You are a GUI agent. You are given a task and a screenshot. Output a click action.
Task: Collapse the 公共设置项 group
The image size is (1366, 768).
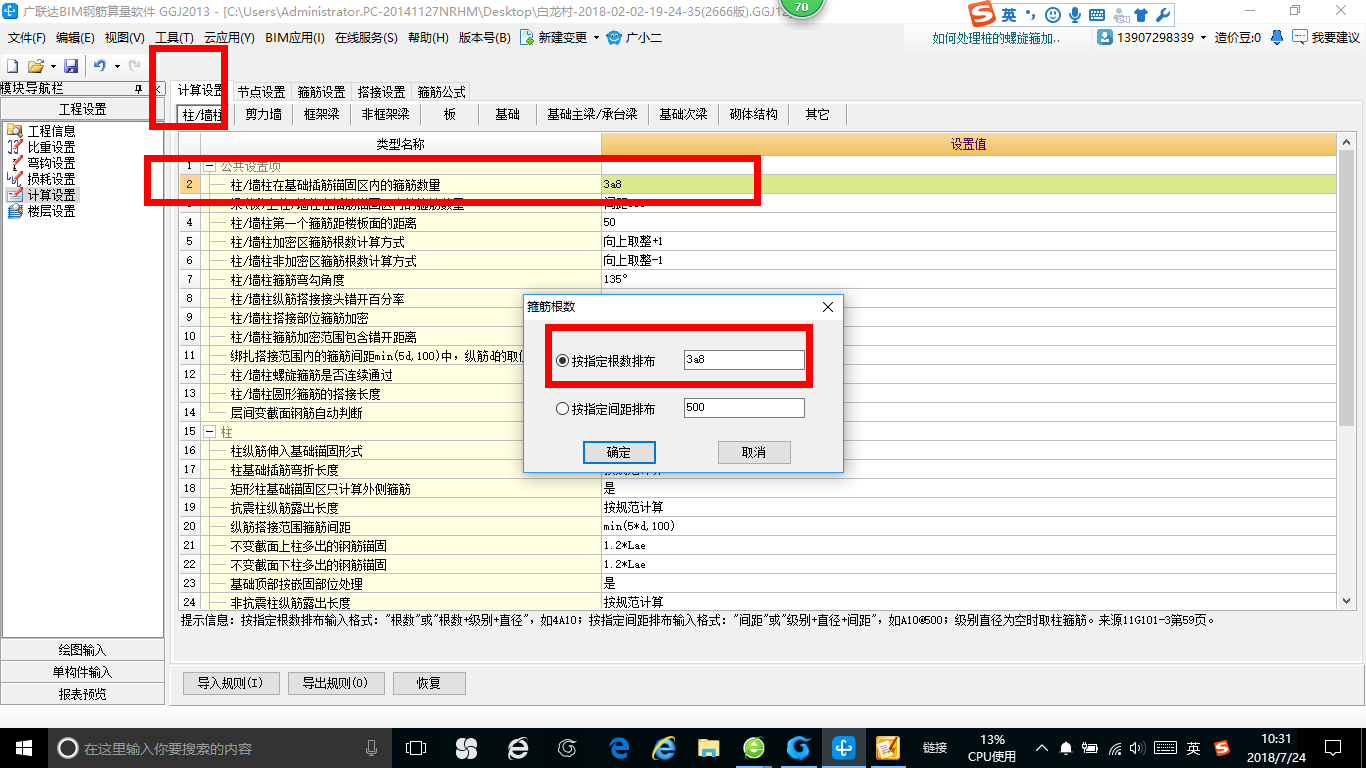coord(210,166)
